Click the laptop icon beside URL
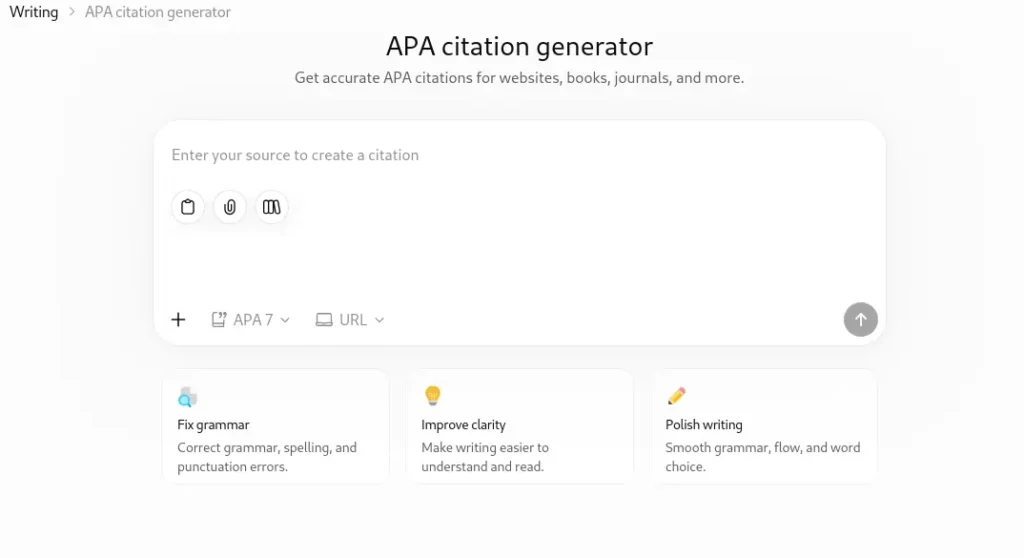Image resolution: width=1024 pixels, height=558 pixels. [x=324, y=320]
